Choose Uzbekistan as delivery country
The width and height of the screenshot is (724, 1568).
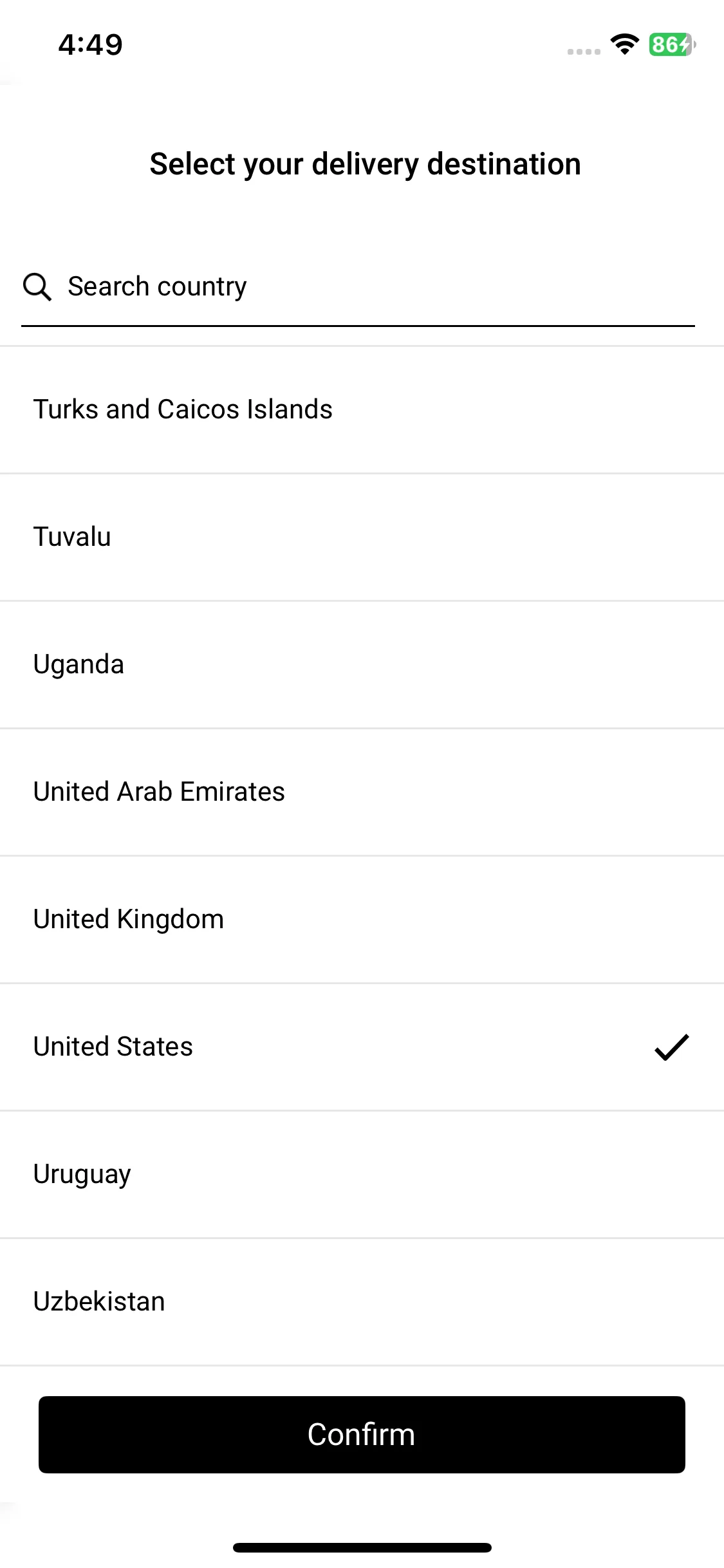coord(362,1302)
